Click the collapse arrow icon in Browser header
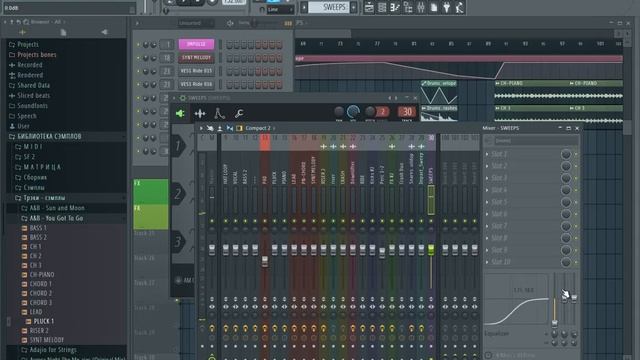 104,32
